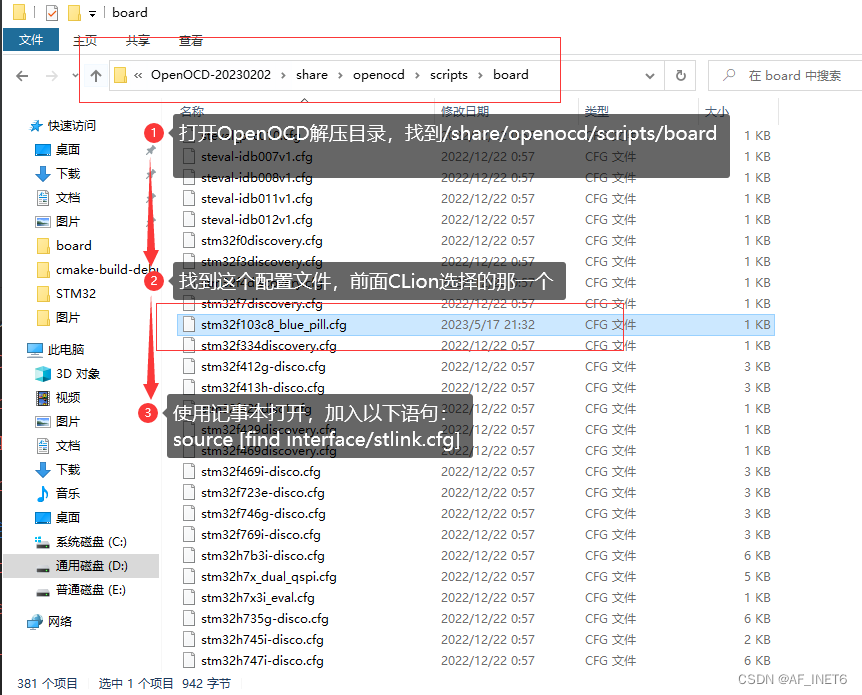The height and width of the screenshot is (695, 862).
Task: Select stm32h7x3i_eval.cfg file
Action: [476, 598]
